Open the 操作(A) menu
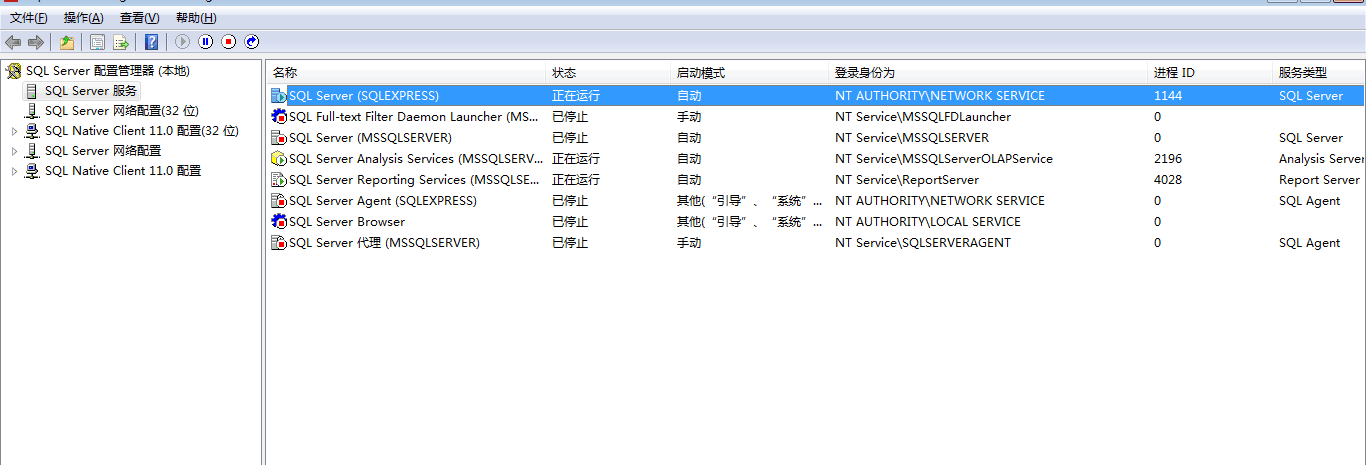The image size is (1366, 465). (x=83, y=18)
